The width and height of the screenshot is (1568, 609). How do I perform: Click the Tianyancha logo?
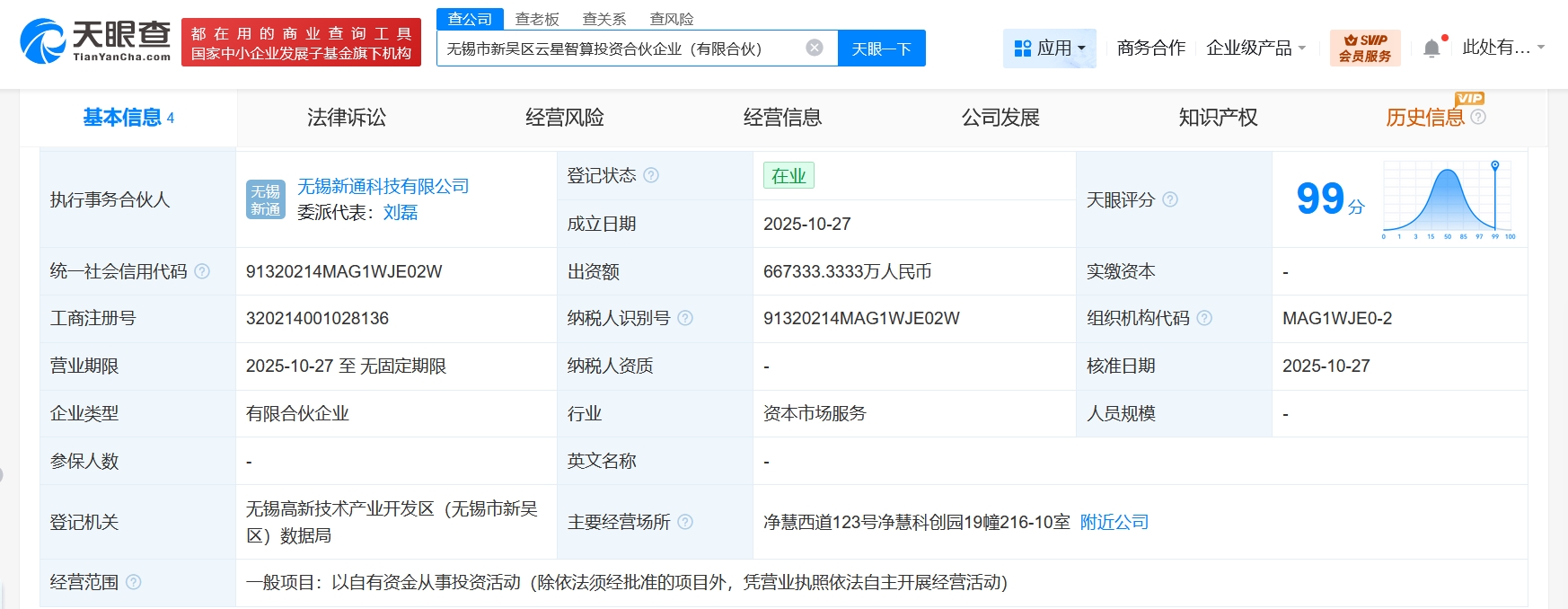click(x=95, y=41)
